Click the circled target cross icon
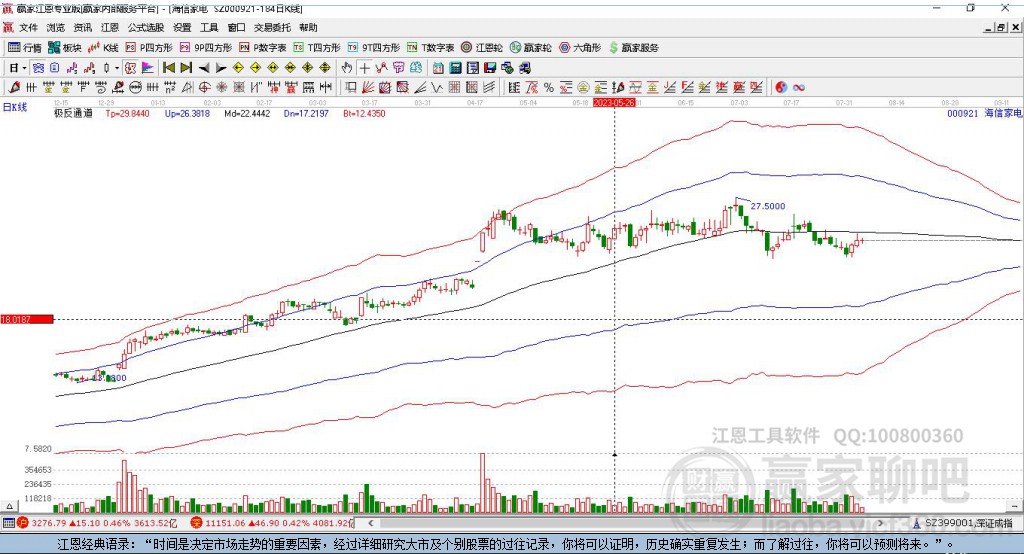This screenshot has width=1024, height=554. [x=204, y=88]
